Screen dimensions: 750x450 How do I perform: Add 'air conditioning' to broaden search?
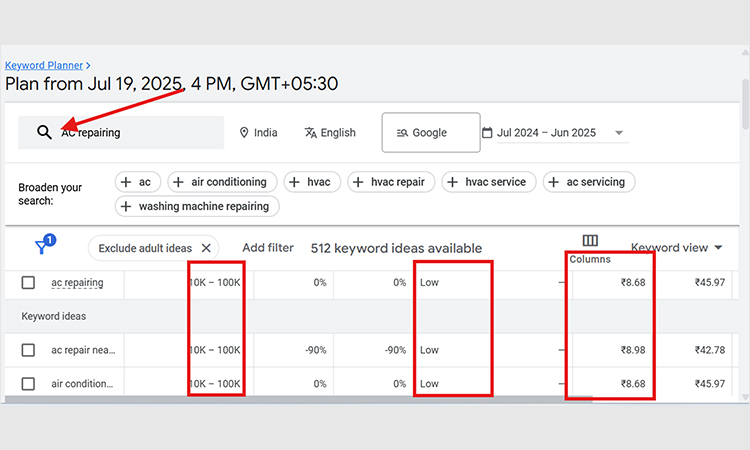tap(222, 182)
